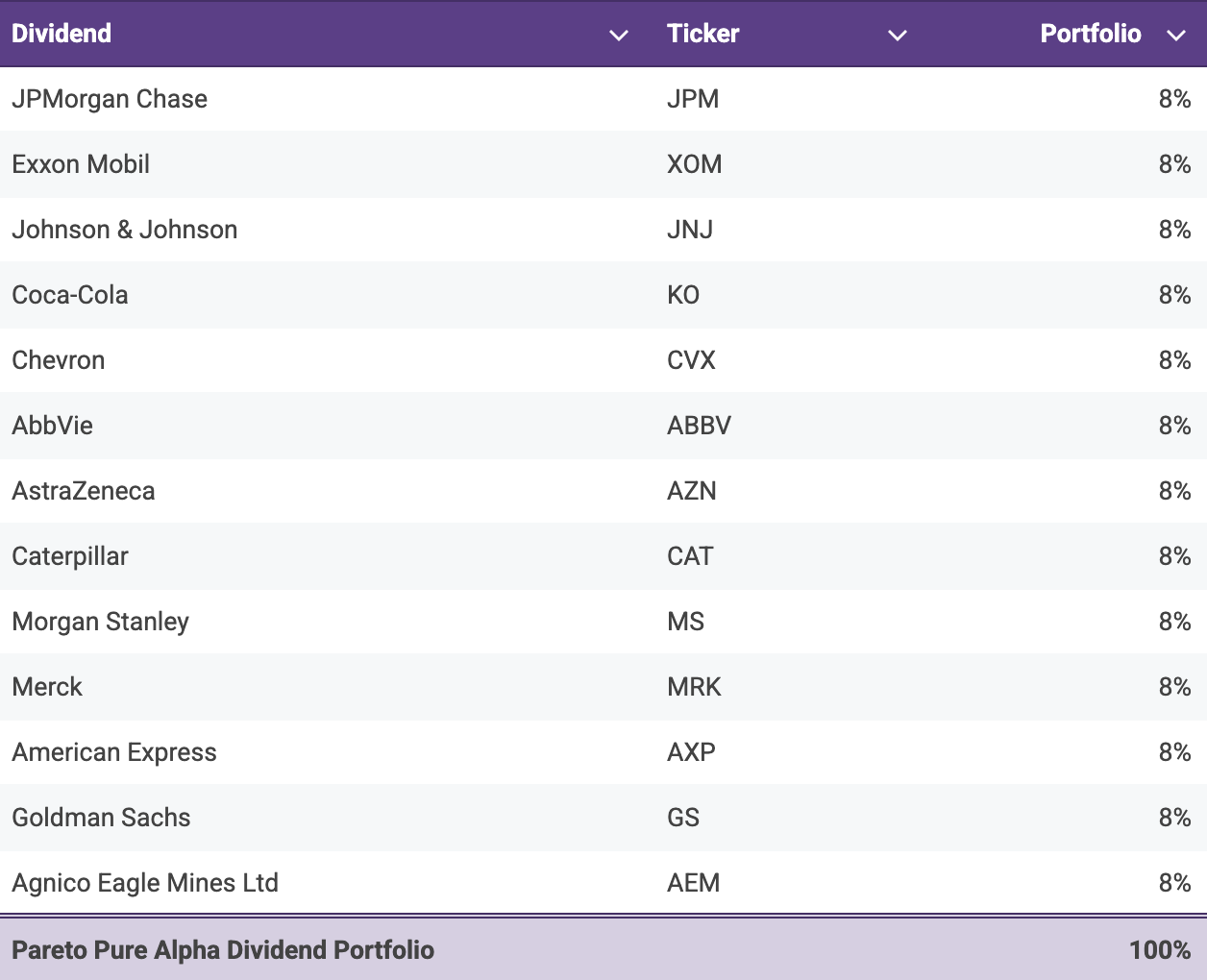The height and width of the screenshot is (980, 1207).
Task: Select the Chevron ticker CVX
Action: point(691,360)
